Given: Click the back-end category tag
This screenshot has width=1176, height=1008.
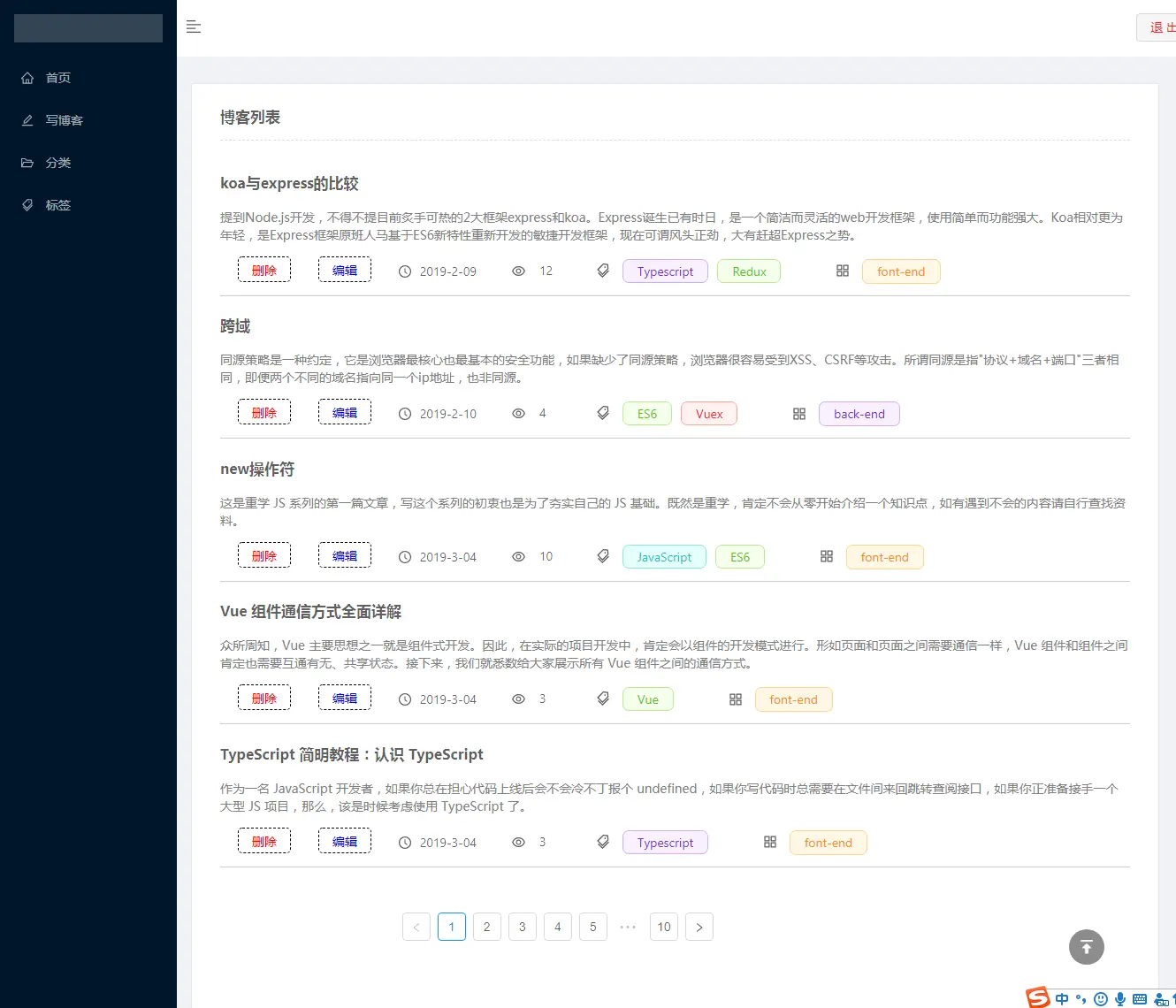Looking at the screenshot, I should tap(859, 414).
